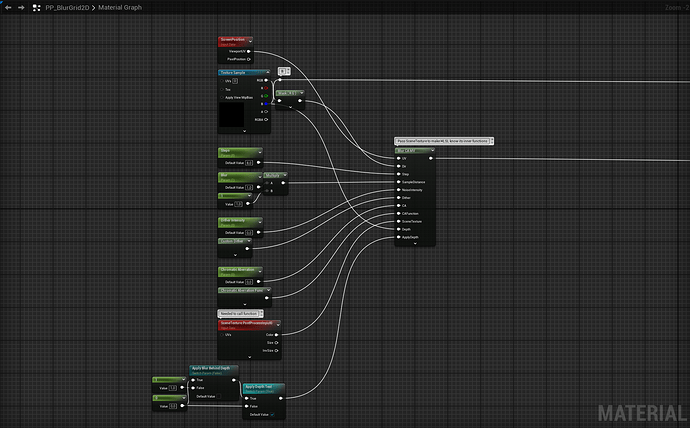Click the Steps Default Value field

pos(249,161)
